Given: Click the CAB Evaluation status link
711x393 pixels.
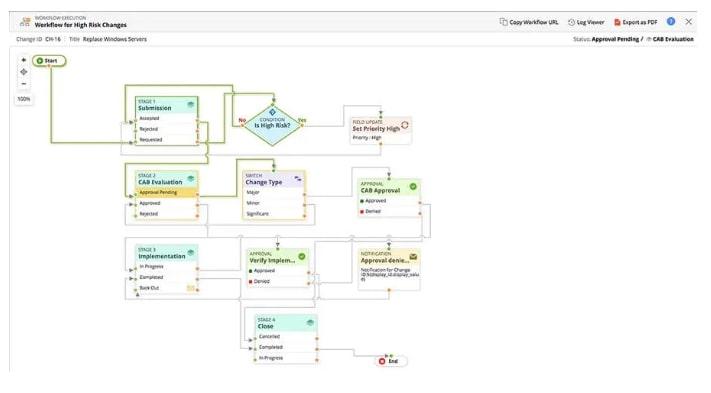Looking at the screenshot, I should (673, 39).
